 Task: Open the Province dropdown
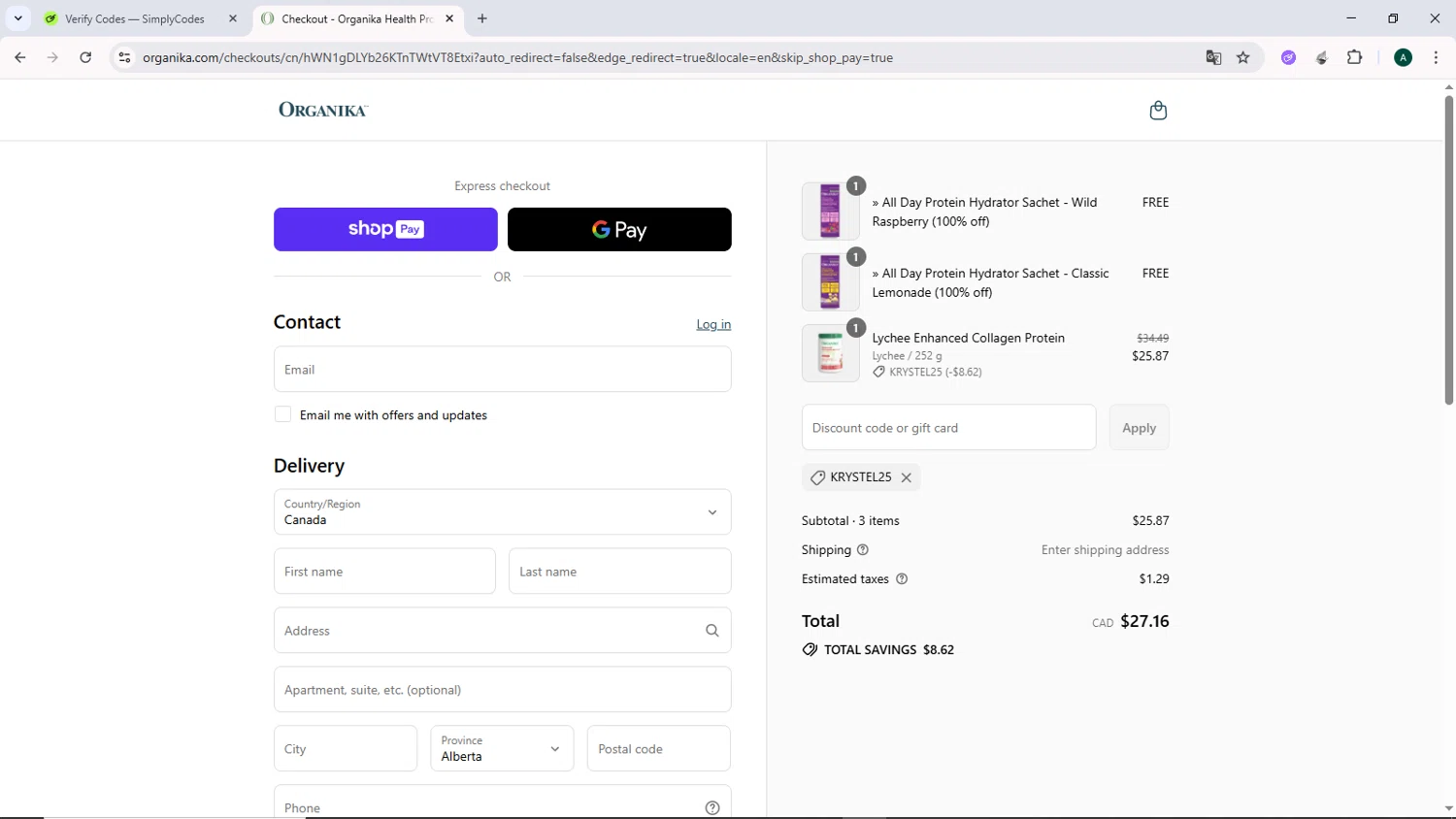(x=502, y=749)
